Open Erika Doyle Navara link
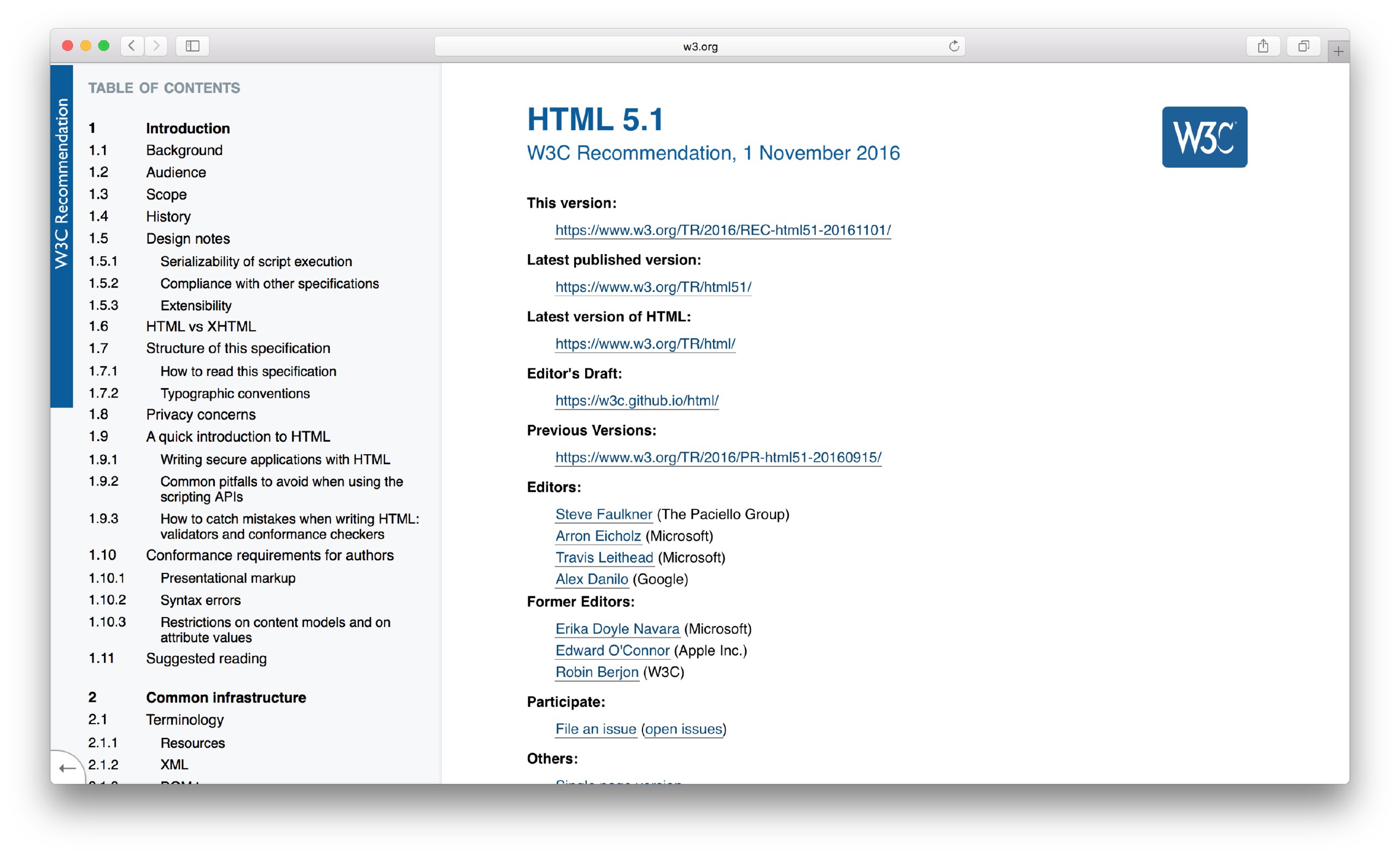Screen dimensions: 1400x856 (x=617, y=629)
